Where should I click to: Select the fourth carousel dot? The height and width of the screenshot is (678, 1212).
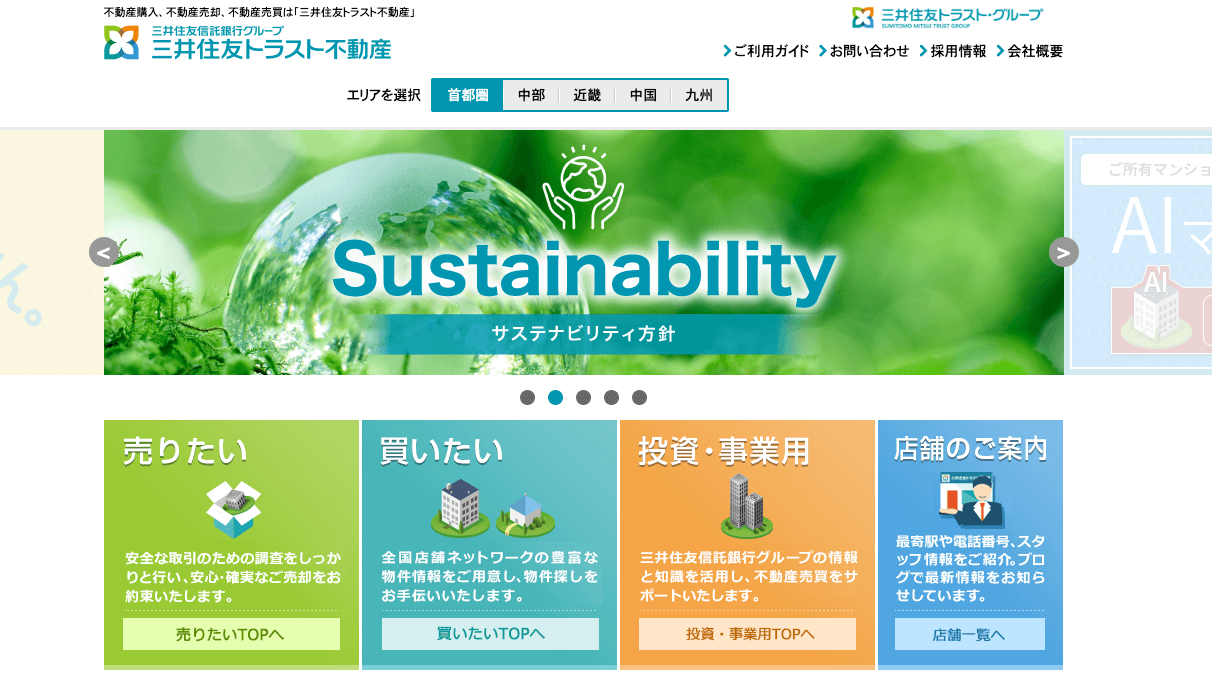pyautogui.click(x=611, y=397)
